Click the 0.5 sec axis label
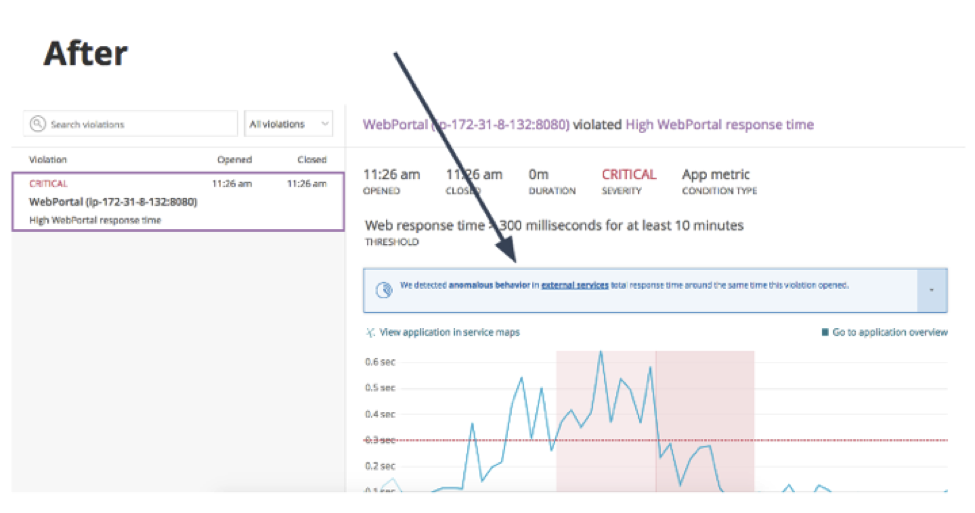Screen dimensions: 975x513 (x=380, y=388)
